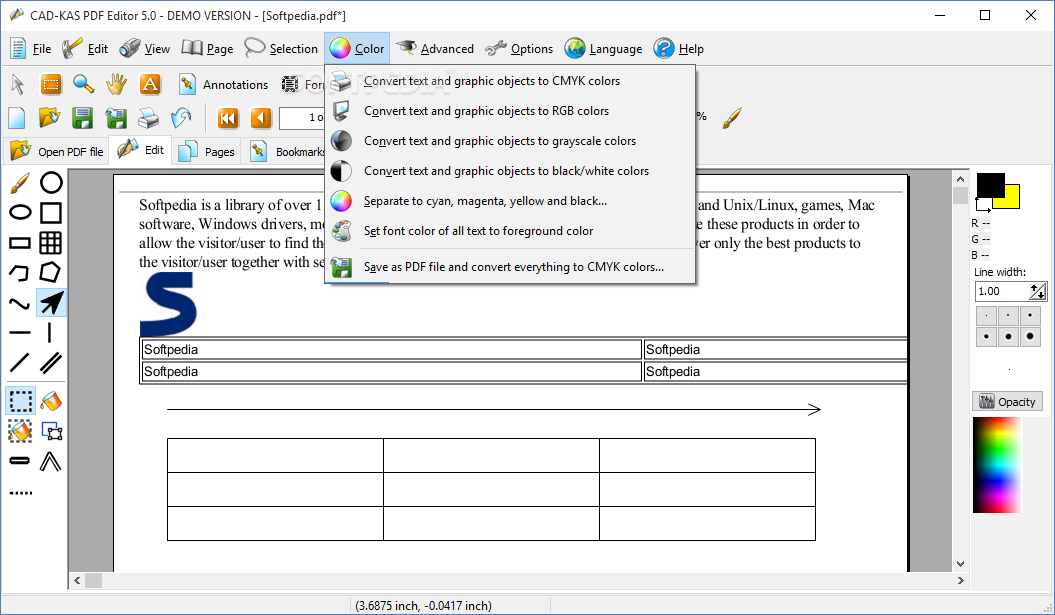Select the open polyline tool
Image resolution: width=1055 pixels, height=615 pixels.
[20, 273]
